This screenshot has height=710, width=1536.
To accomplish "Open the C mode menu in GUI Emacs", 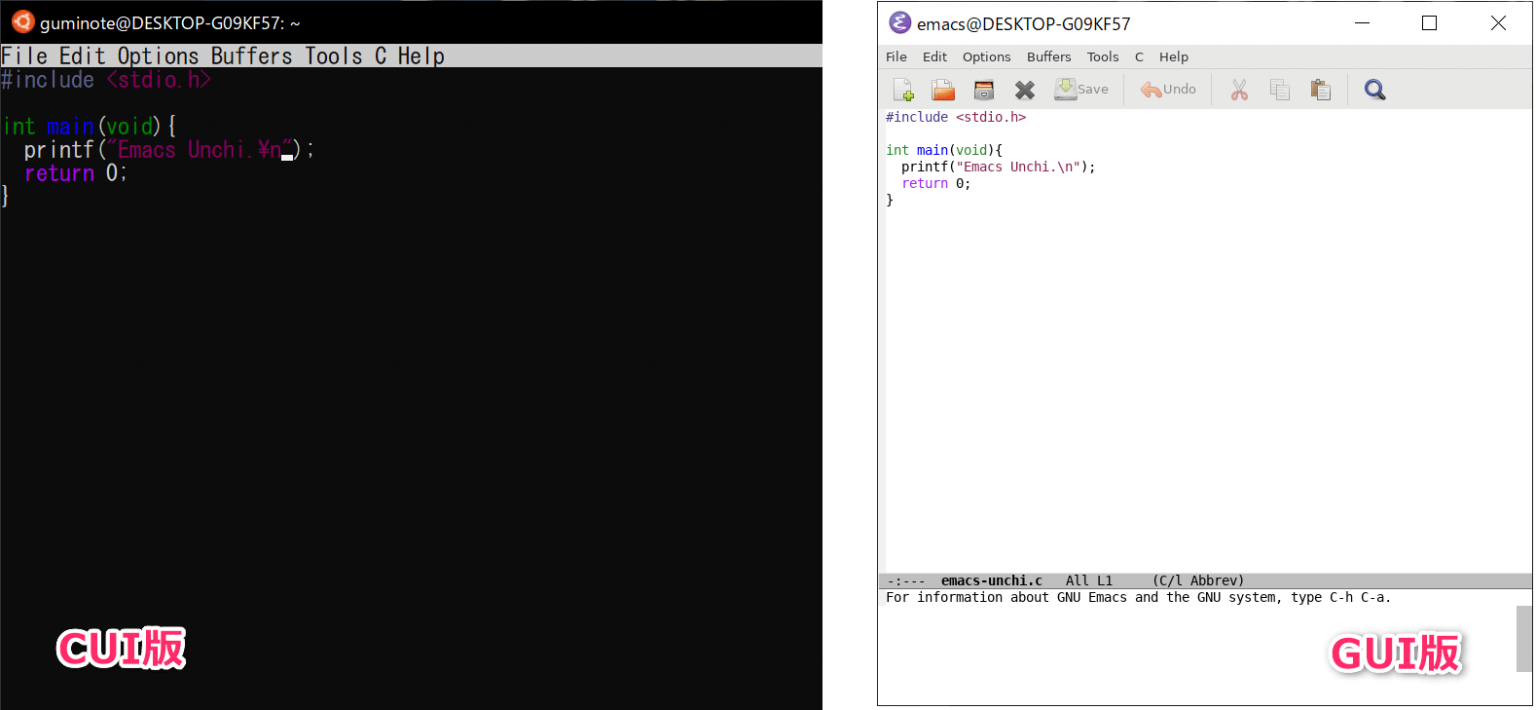I will (1139, 57).
